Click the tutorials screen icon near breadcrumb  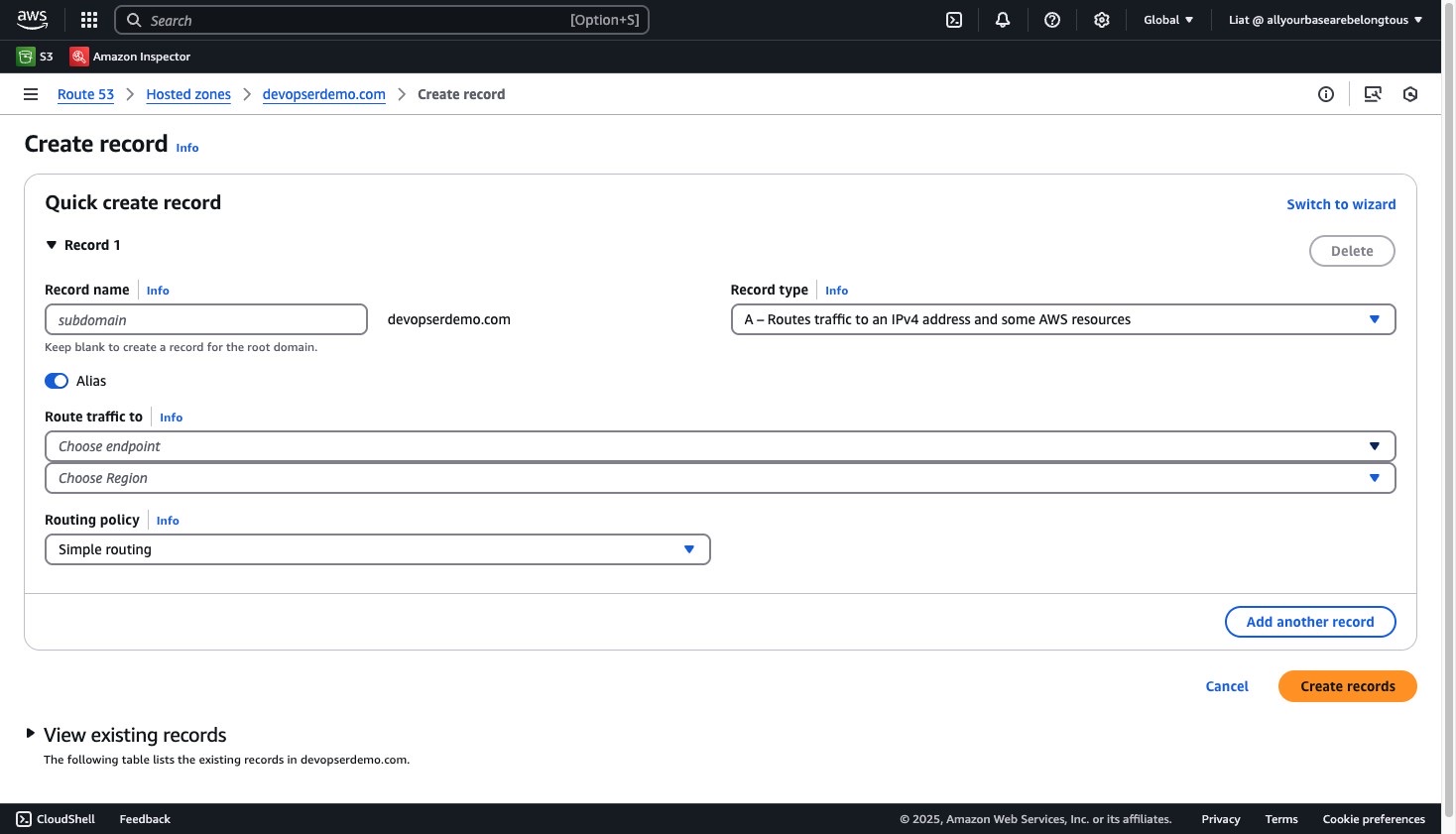[1373, 94]
